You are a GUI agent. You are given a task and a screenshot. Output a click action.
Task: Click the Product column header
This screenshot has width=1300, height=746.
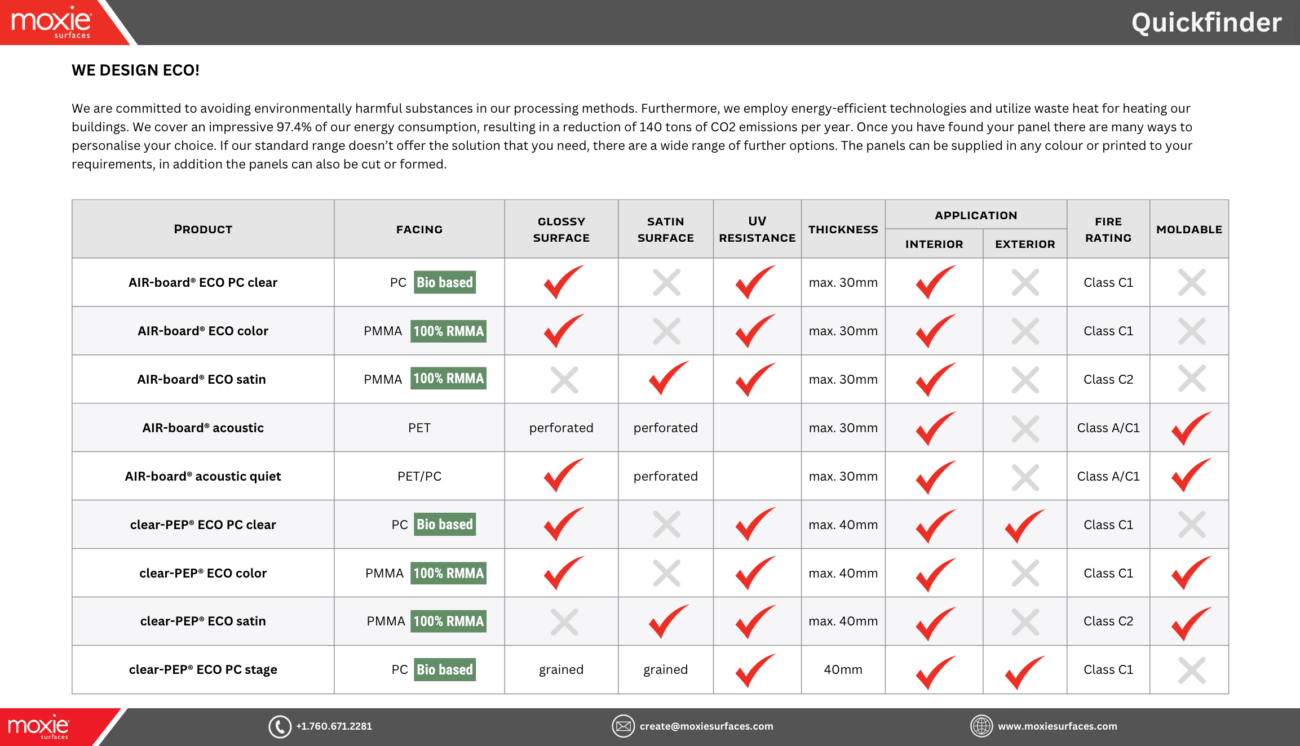coord(203,229)
